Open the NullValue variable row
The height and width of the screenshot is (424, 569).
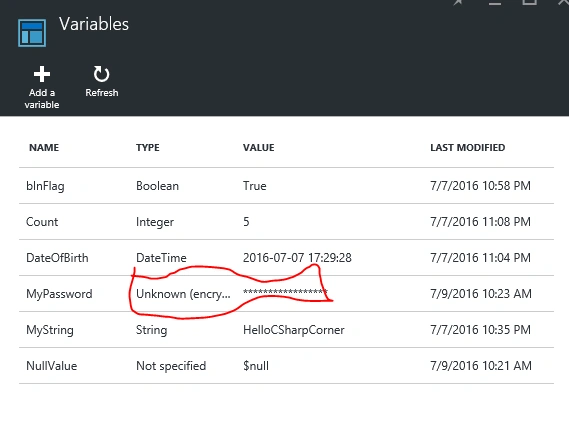coord(286,366)
